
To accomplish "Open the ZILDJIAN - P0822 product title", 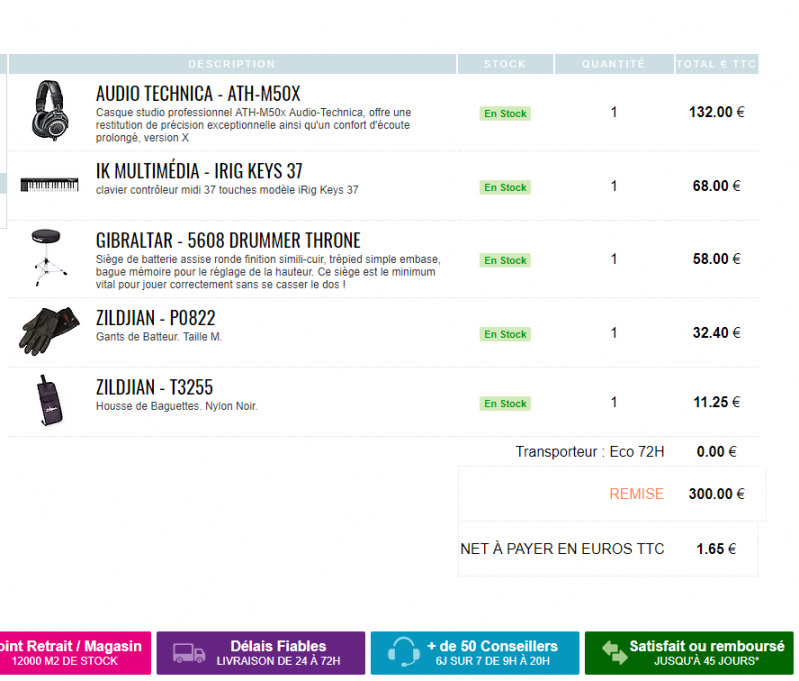I will 155,318.
